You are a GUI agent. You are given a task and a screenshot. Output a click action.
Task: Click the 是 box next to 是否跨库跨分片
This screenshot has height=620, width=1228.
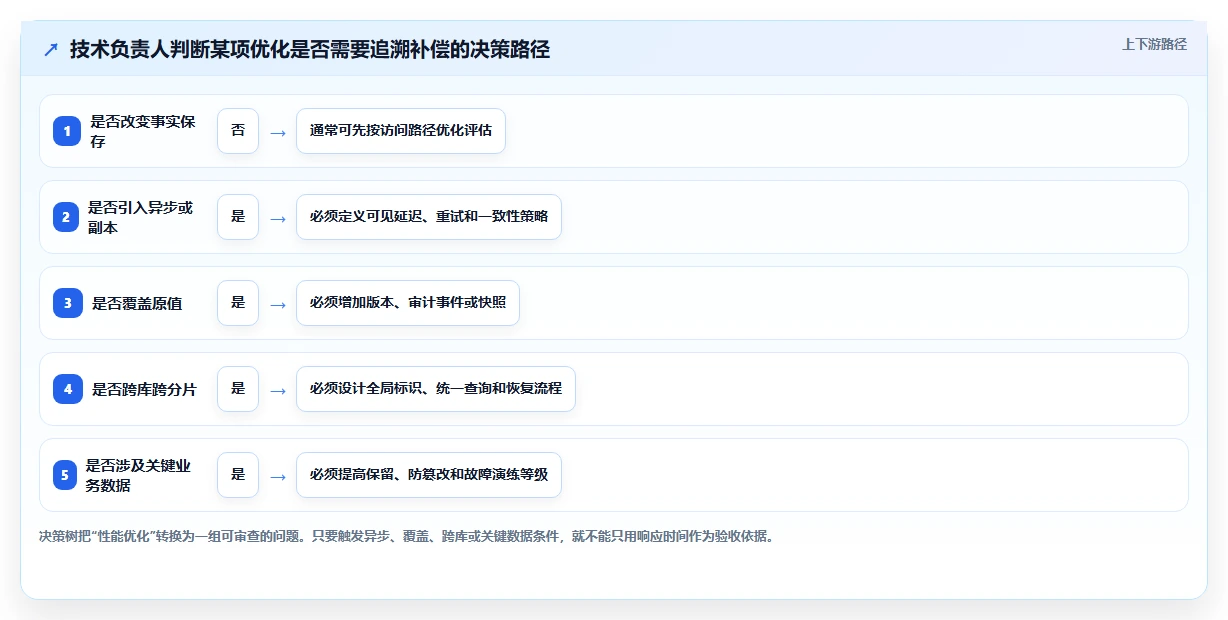(x=238, y=389)
